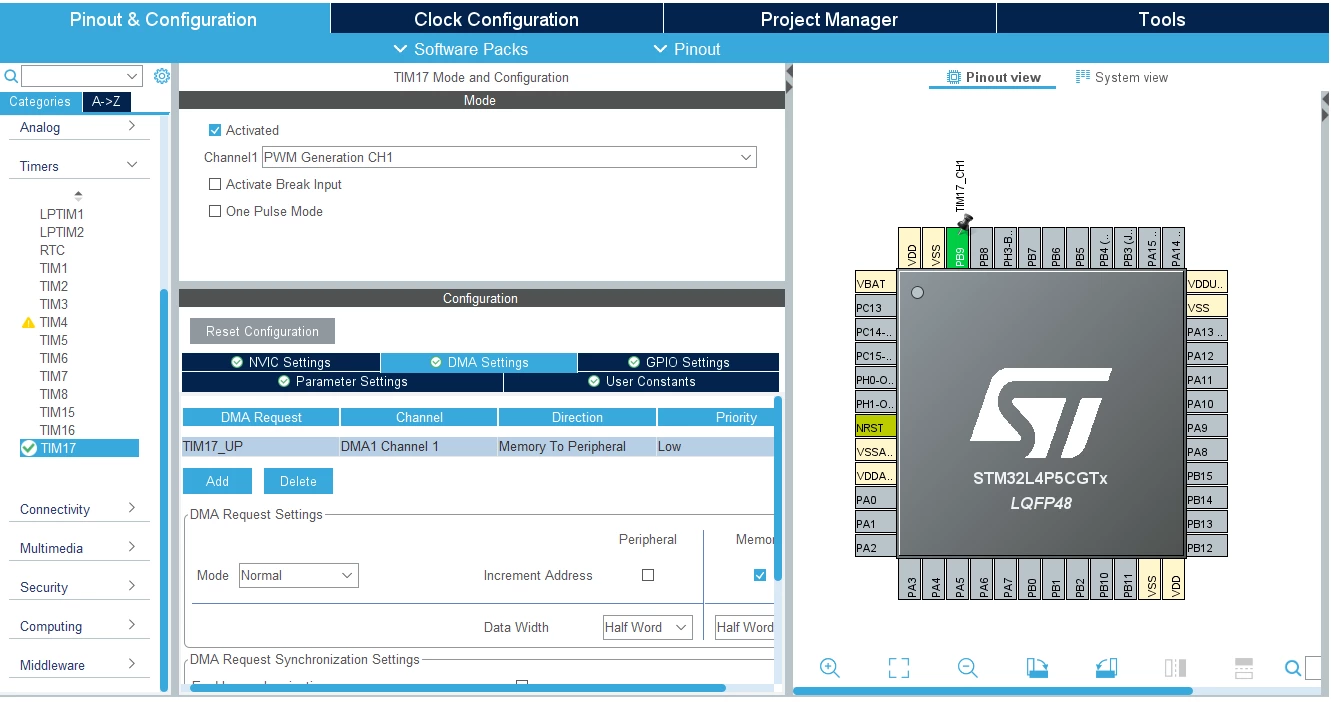Select TIM4 in the timers list

point(54,322)
